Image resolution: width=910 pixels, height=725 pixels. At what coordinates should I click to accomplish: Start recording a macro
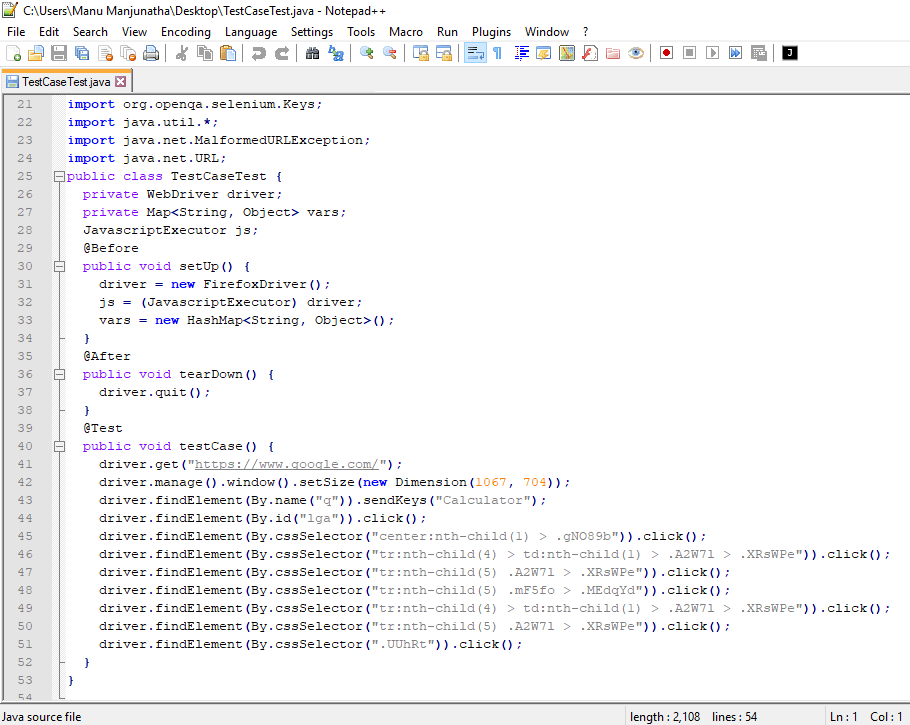665,52
